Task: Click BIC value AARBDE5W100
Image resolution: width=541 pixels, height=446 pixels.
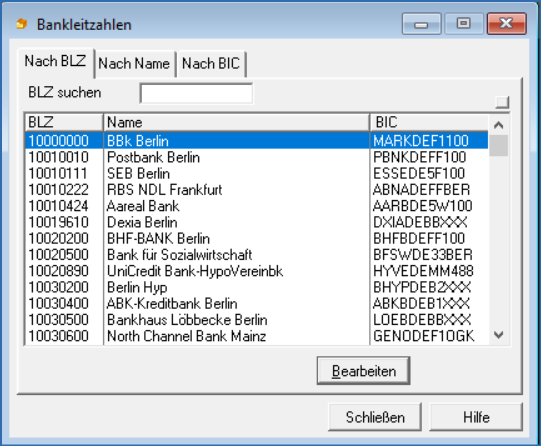Action: (x=423, y=206)
